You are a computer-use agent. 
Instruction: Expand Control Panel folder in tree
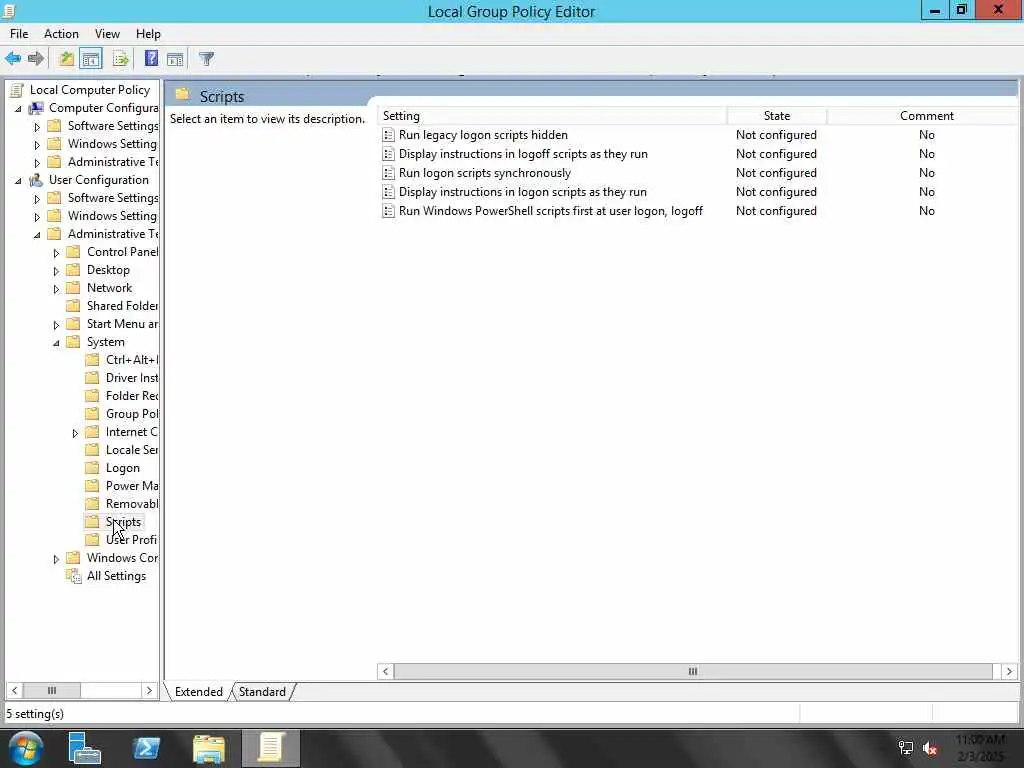point(56,253)
